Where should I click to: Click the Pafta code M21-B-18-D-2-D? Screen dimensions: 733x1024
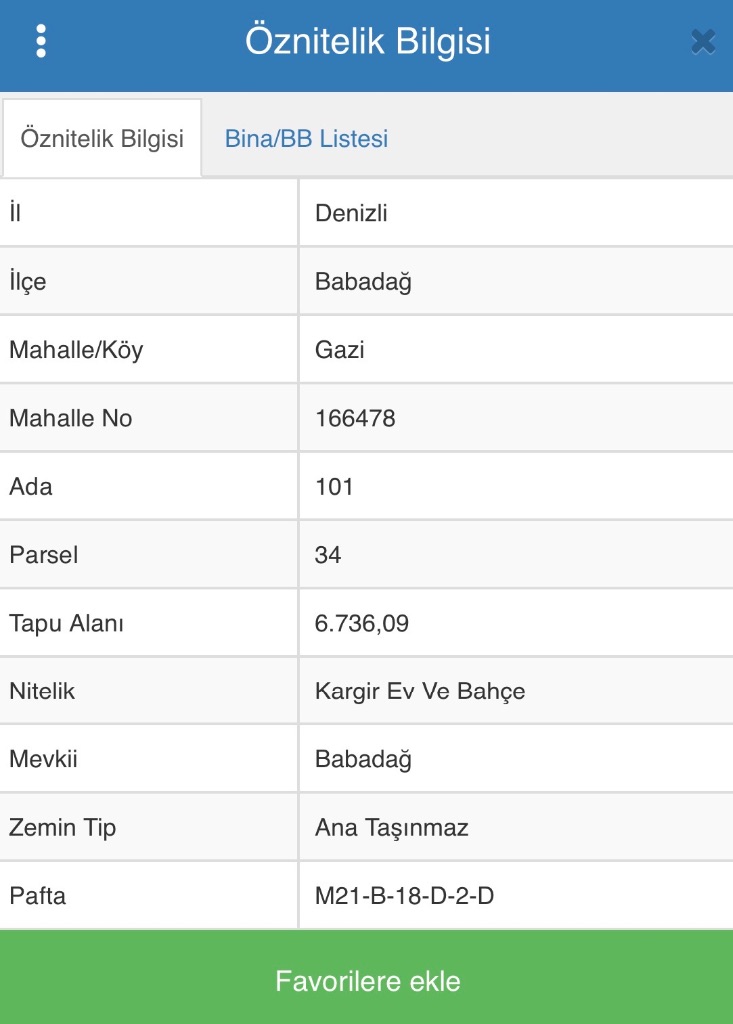(x=404, y=896)
